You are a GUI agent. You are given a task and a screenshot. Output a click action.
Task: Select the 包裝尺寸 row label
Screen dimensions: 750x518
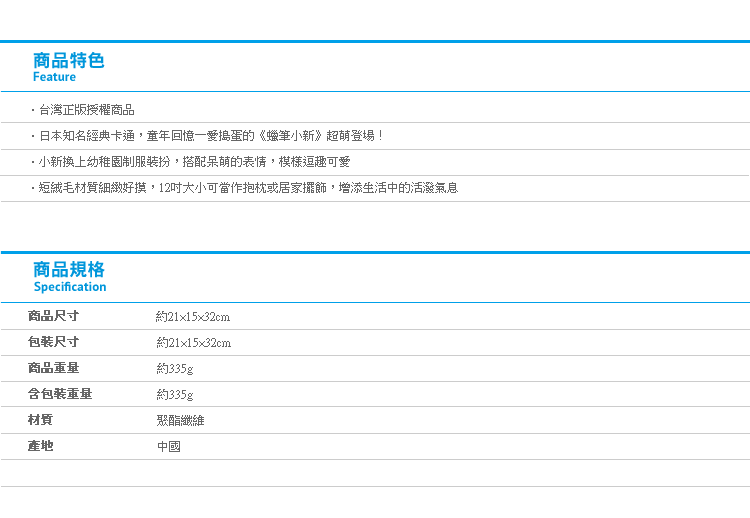[x=53, y=342]
